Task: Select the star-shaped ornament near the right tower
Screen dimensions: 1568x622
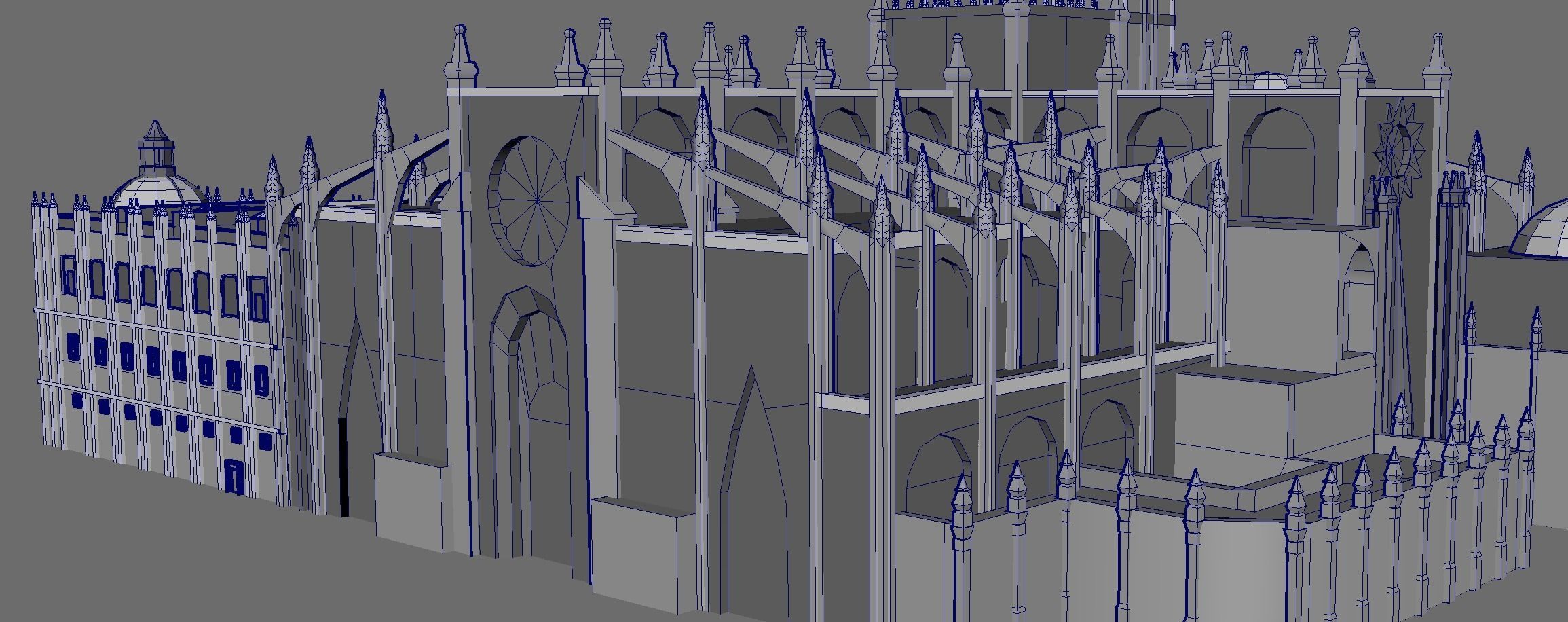Action: [x=1399, y=148]
